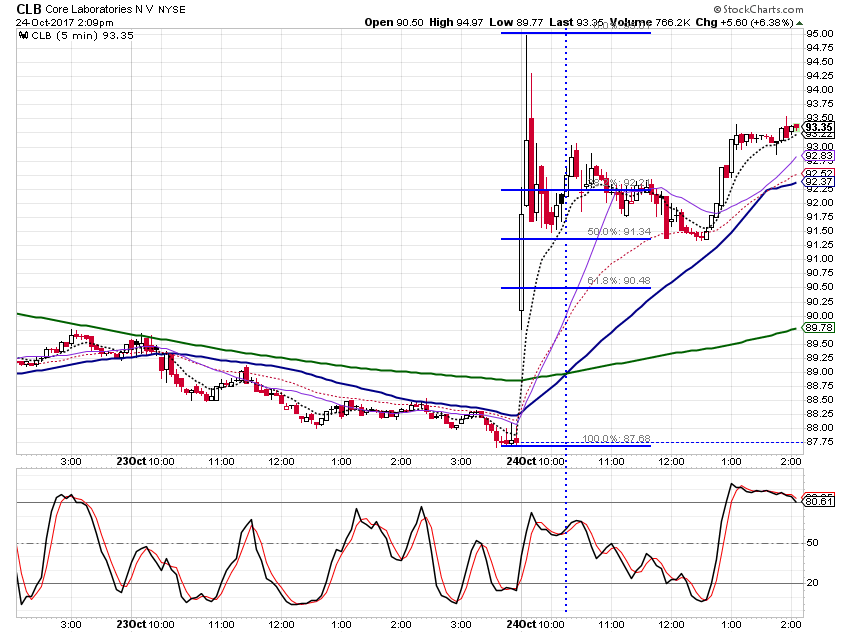850x633 pixels.
Task: Click the 90.00 price axis label
Action: [x=820, y=315]
